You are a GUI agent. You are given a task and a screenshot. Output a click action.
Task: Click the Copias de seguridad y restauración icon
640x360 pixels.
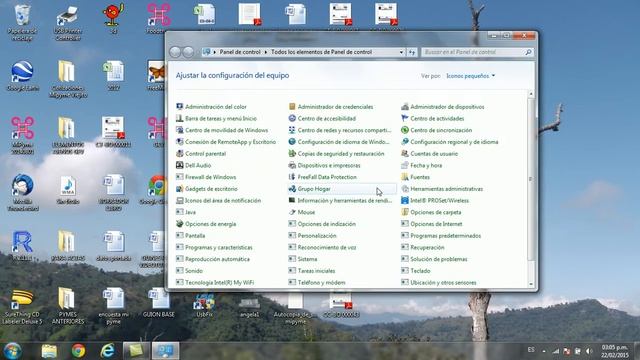(292, 153)
